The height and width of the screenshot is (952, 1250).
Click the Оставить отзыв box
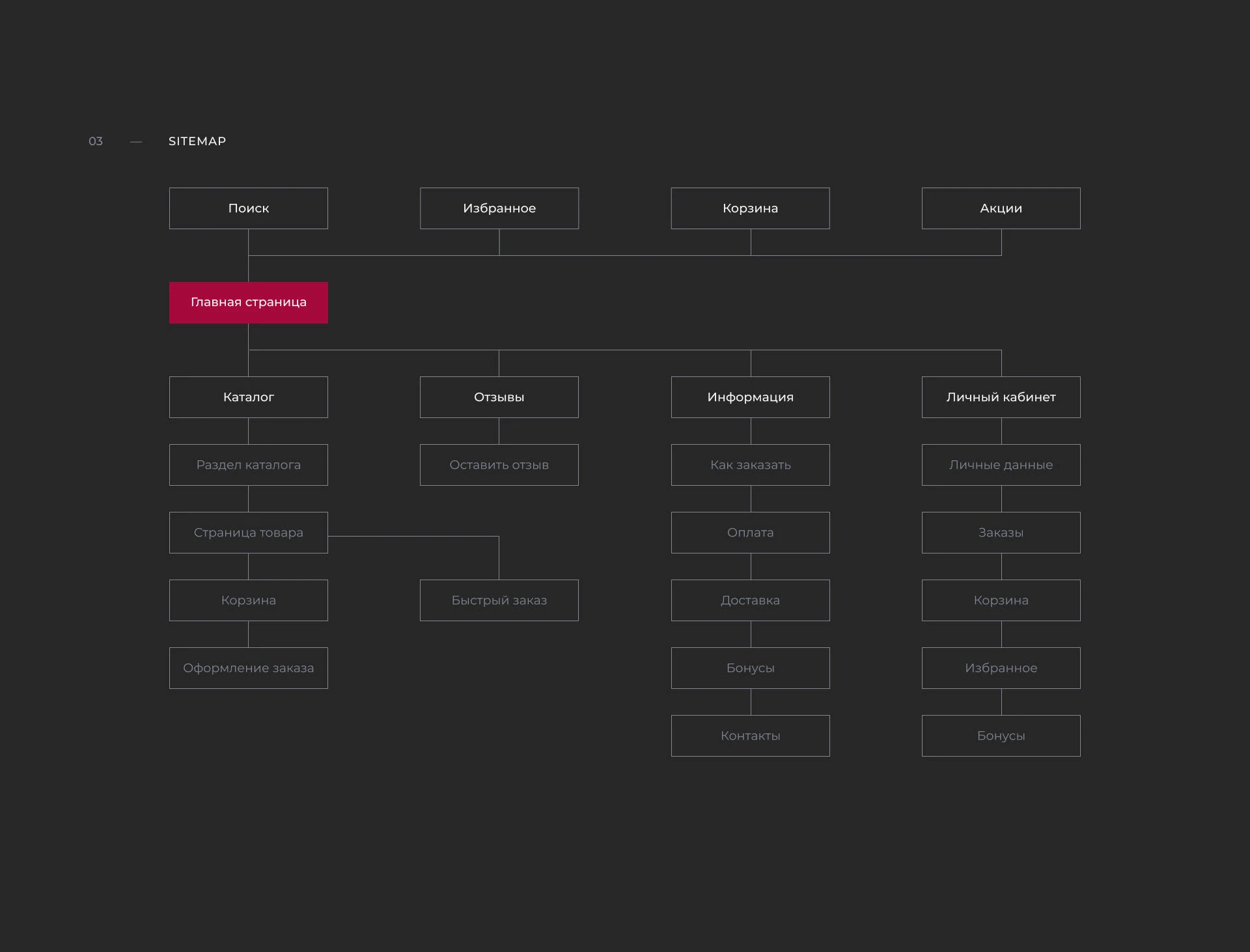[x=499, y=465]
